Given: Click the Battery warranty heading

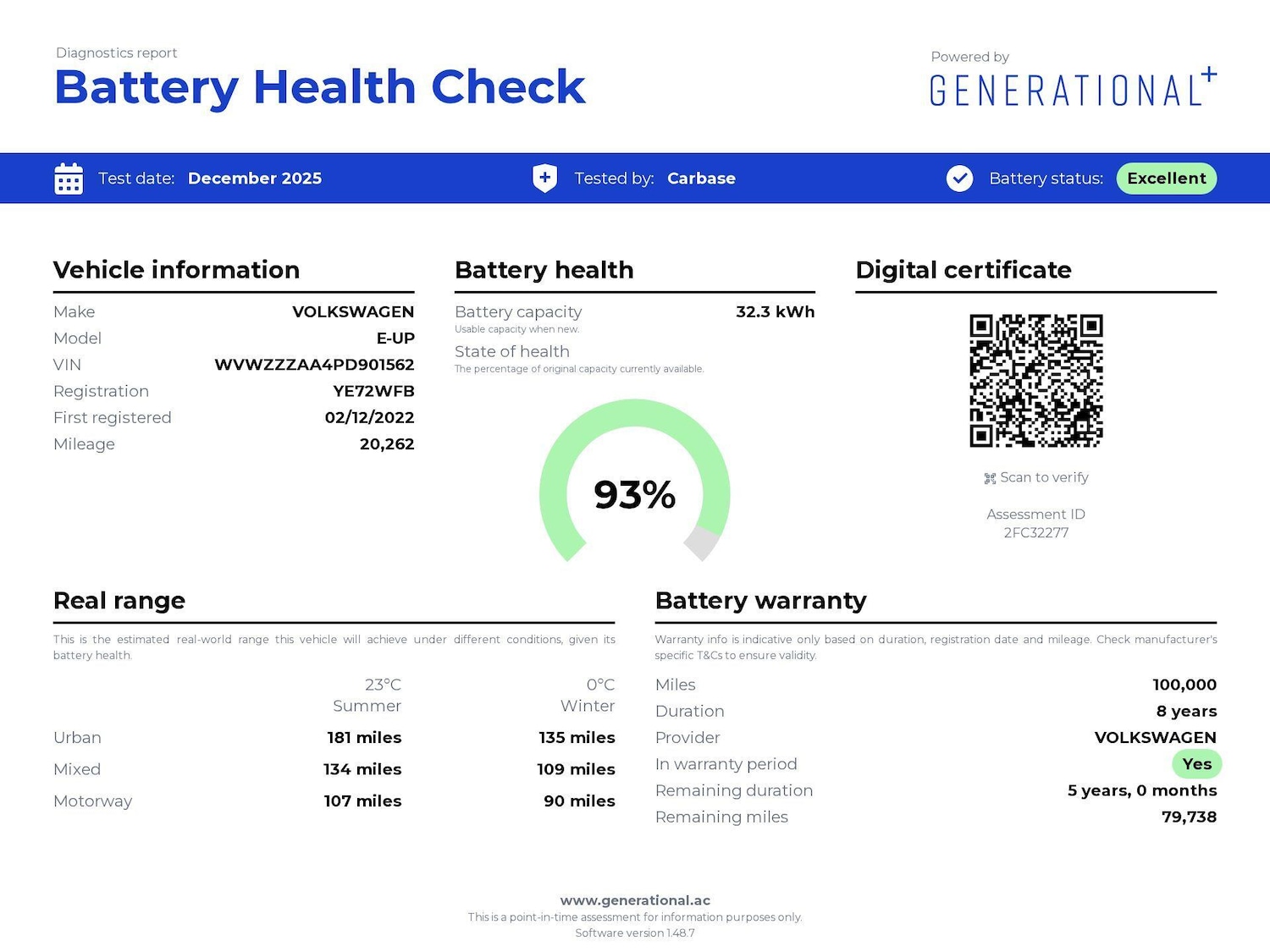Looking at the screenshot, I should (x=760, y=601).
